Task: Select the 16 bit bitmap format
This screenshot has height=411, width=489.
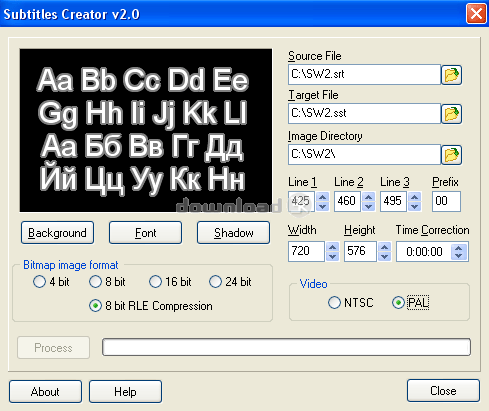Action: [170, 282]
